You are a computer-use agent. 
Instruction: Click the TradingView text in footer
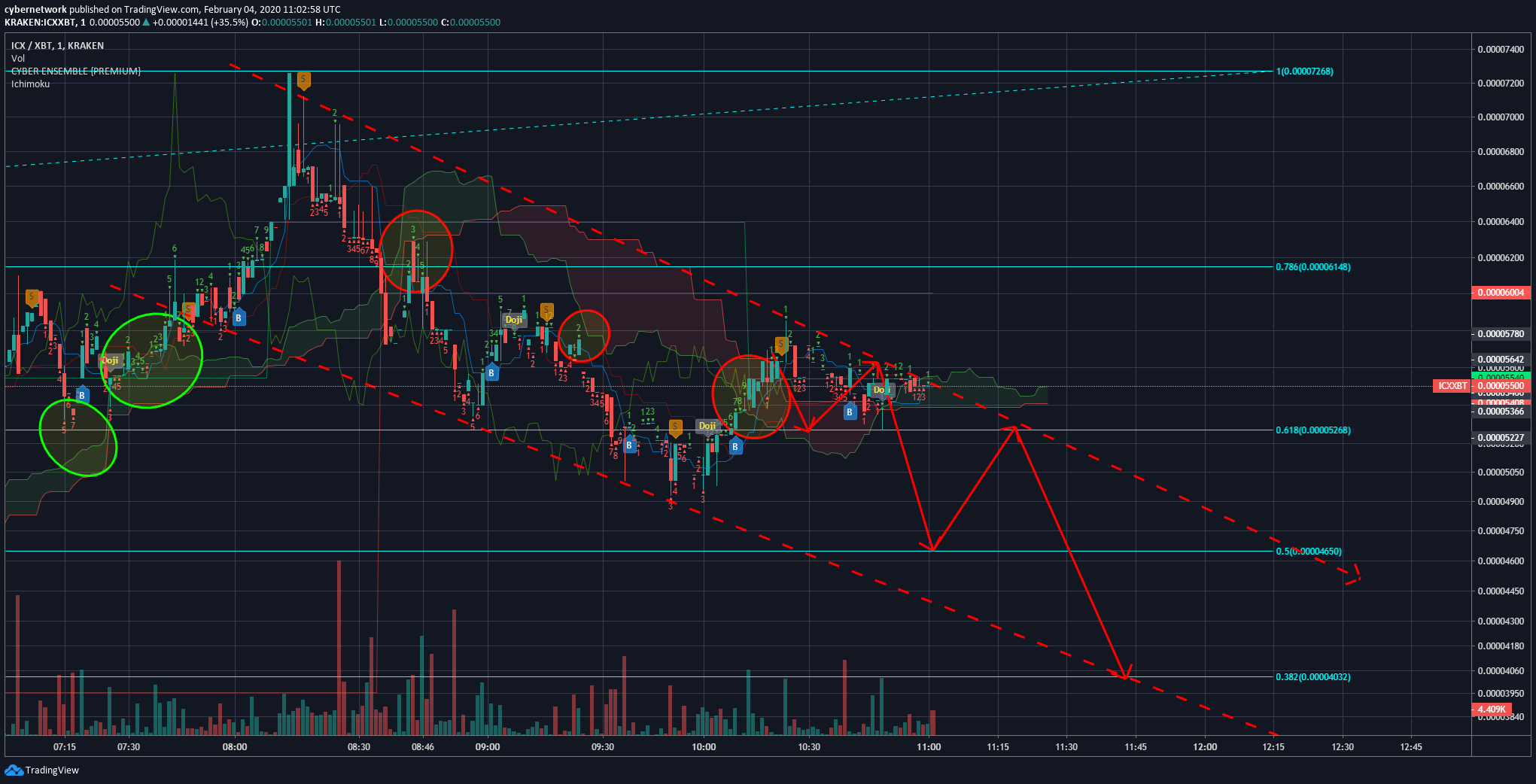pyautogui.click(x=52, y=770)
